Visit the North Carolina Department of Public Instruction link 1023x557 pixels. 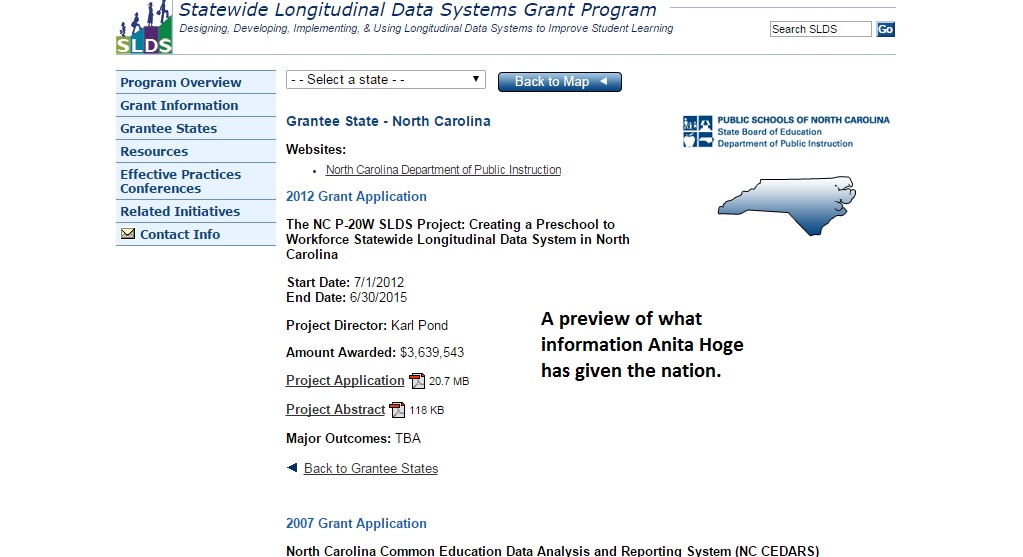(443, 170)
